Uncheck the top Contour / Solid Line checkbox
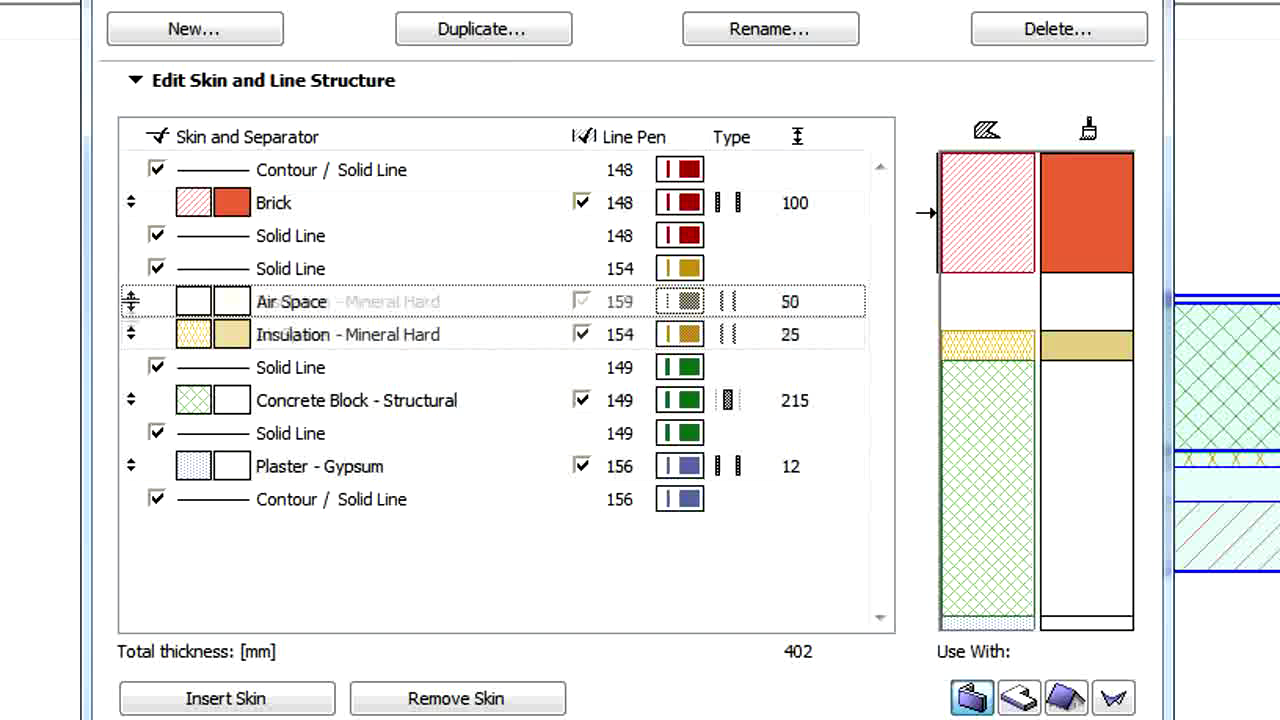Viewport: 1280px width, 720px height. (x=157, y=169)
